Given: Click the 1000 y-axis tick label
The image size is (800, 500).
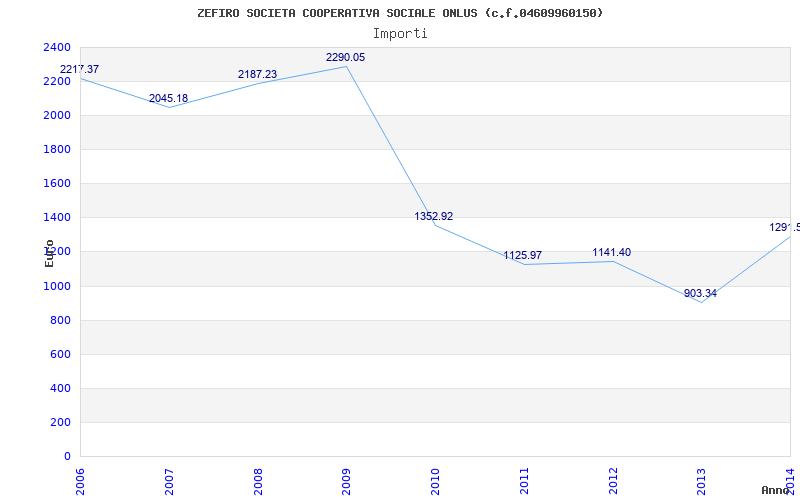Looking at the screenshot, I should click(57, 286).
